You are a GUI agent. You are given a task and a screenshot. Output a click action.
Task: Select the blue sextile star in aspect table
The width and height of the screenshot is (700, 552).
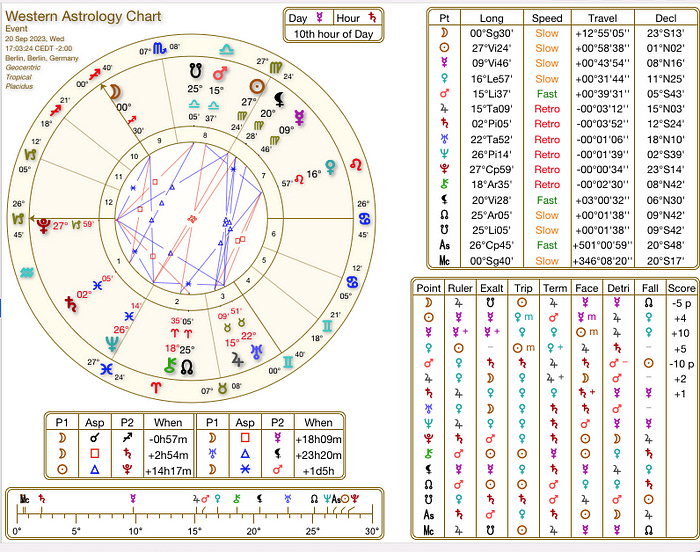[x=245, y=469]
